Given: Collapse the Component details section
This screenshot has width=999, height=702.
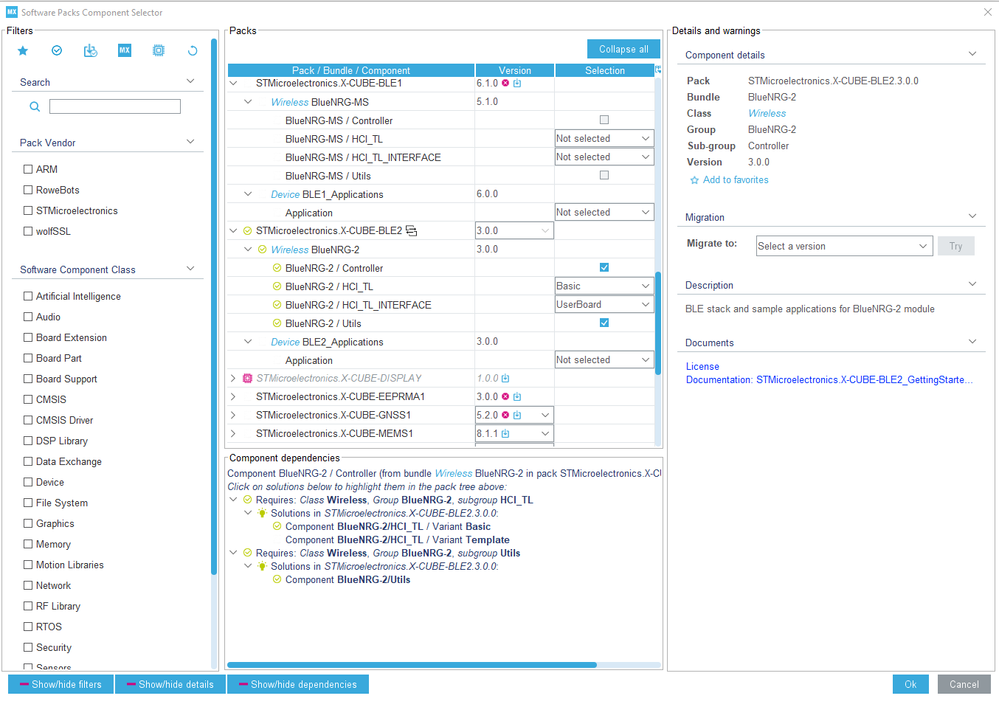Looking at the screenshot, I should [x=972, y=54].
